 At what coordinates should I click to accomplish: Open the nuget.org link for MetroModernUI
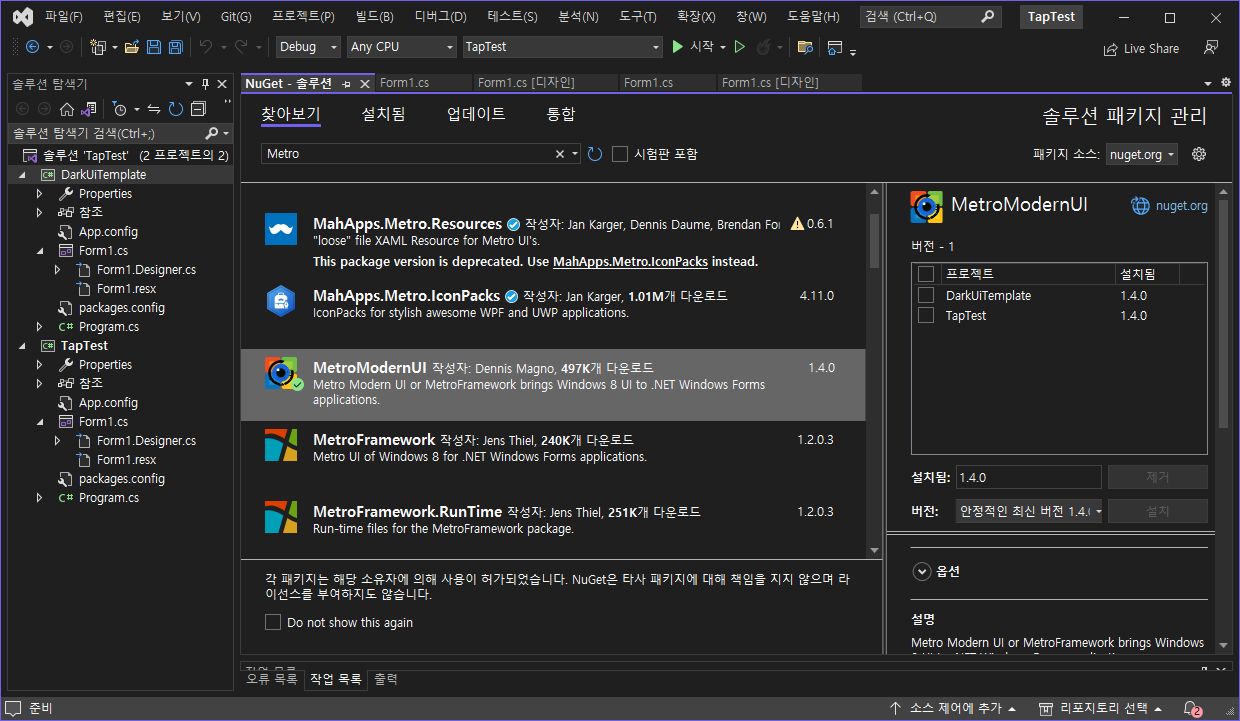[x=1168, y=206]
